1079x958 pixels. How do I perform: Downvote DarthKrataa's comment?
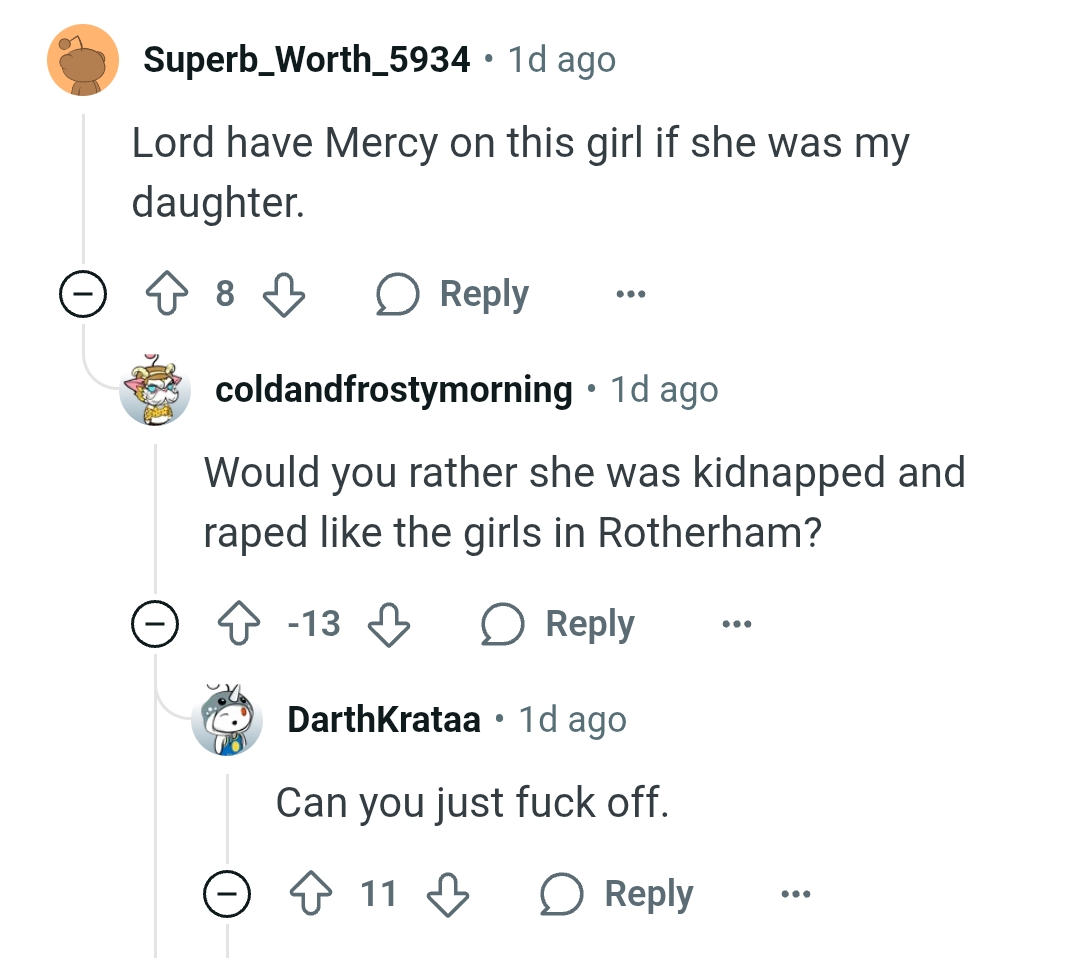tap(448, 894)
